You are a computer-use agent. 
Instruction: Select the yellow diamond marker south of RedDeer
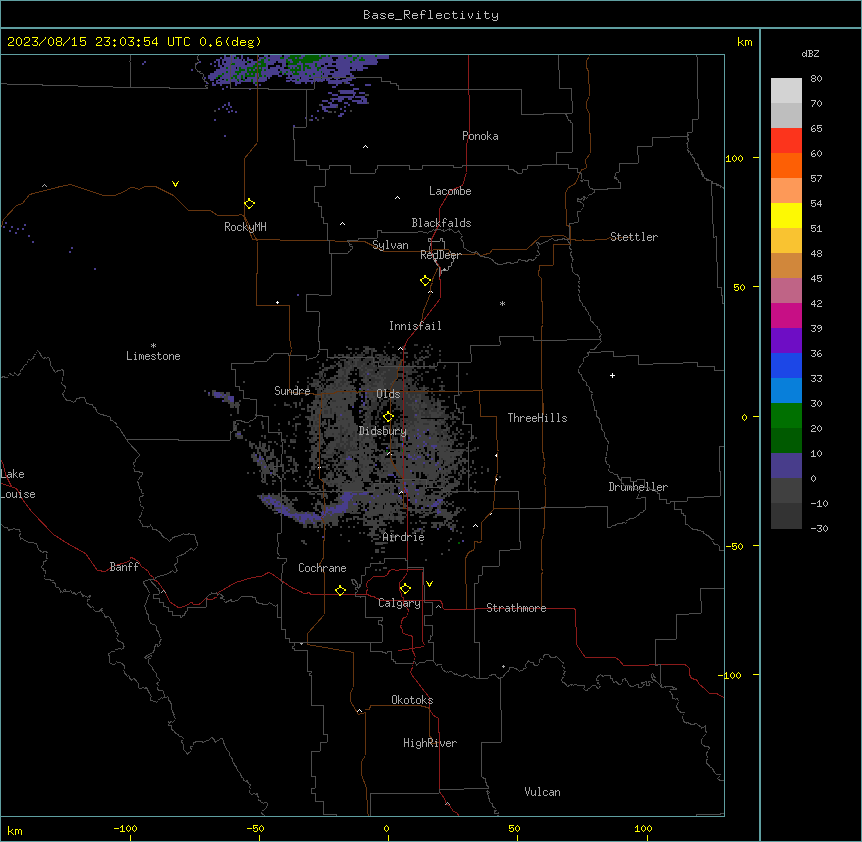point(426,281)
